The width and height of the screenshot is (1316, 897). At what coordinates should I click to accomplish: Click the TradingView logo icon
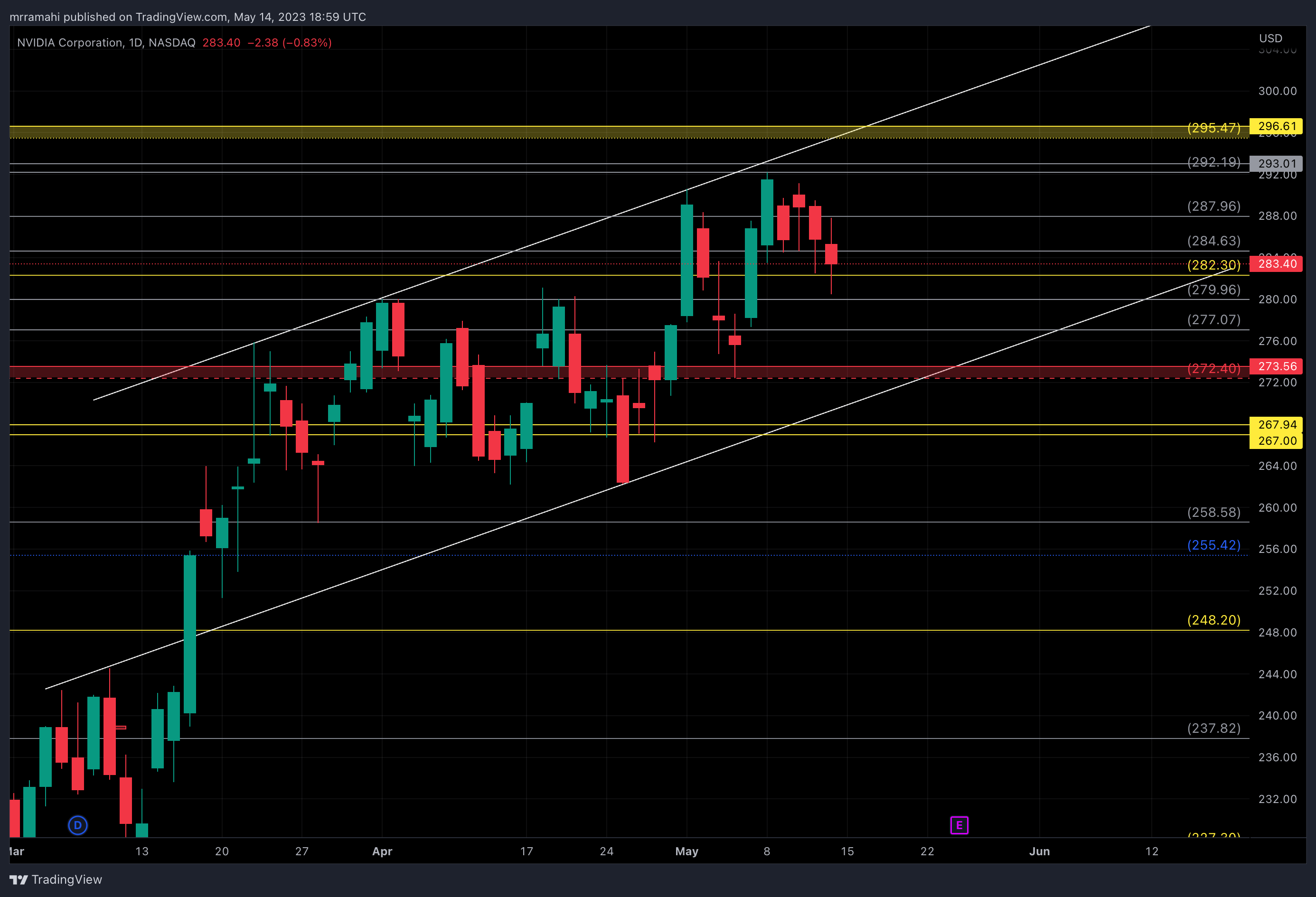[x=18, y=879]
